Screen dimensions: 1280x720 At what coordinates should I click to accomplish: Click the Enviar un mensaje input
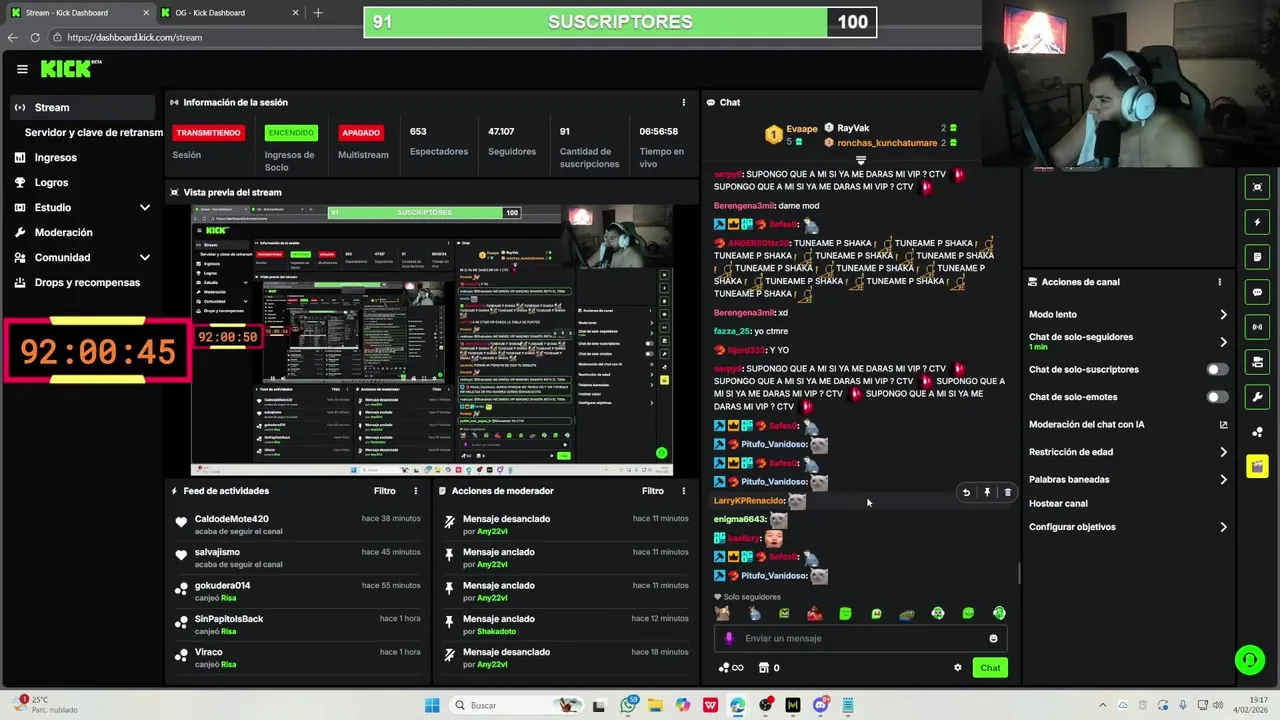pos(860,638)
